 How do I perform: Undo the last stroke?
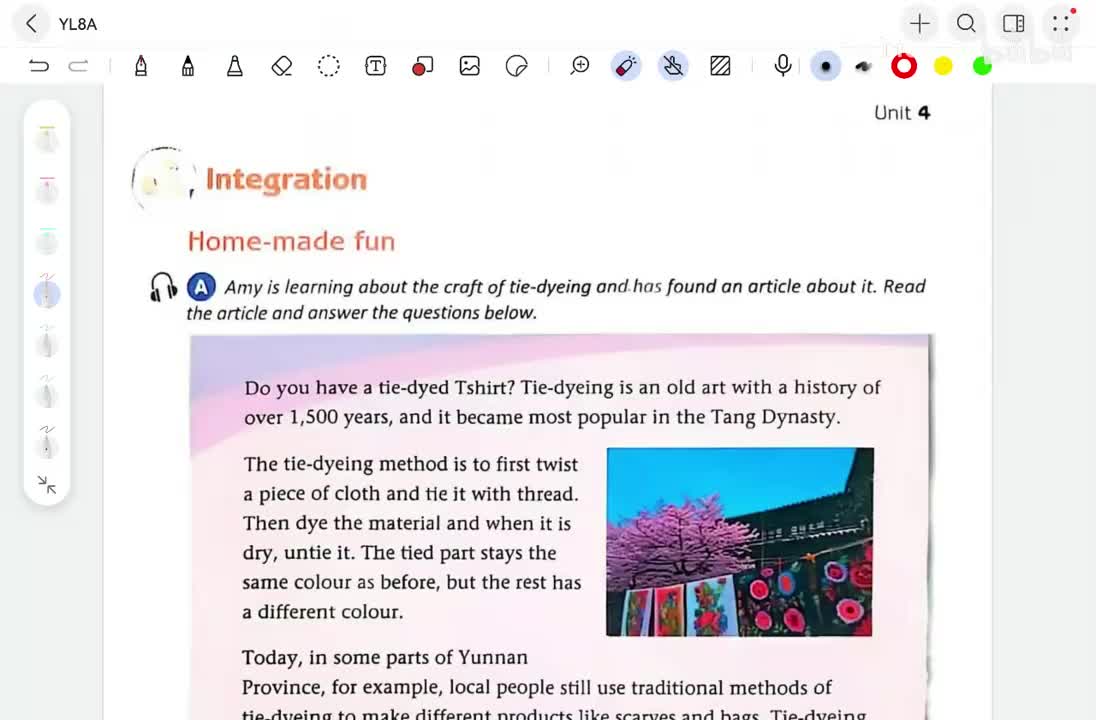click(x=38, y=66)
